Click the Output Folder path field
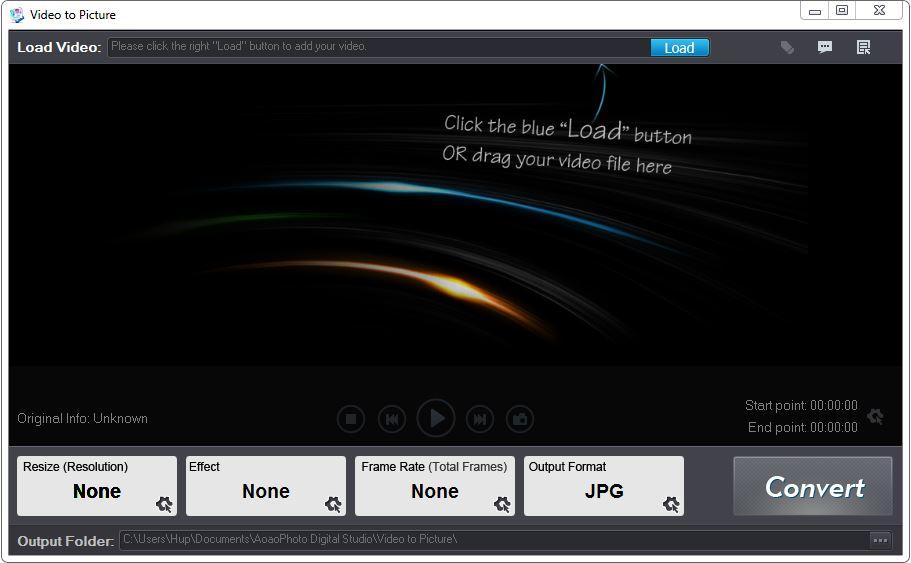Screen dimensions: 911x563 pos(494,540)
